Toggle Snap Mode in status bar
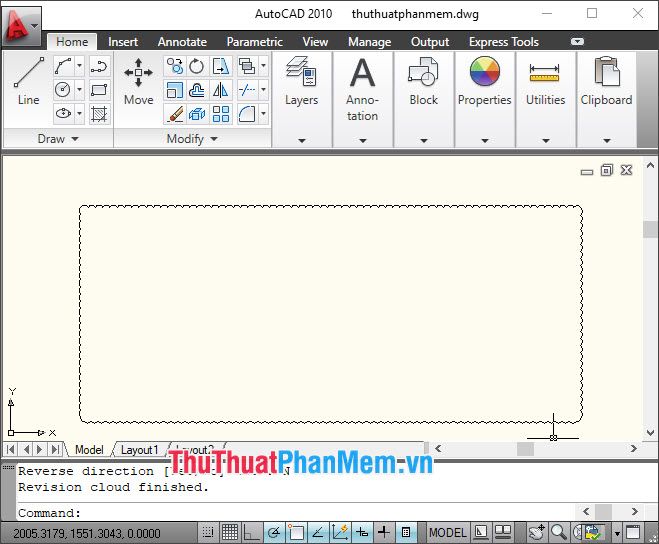Screen dimensions: 659x544 (x=208, y=532)
